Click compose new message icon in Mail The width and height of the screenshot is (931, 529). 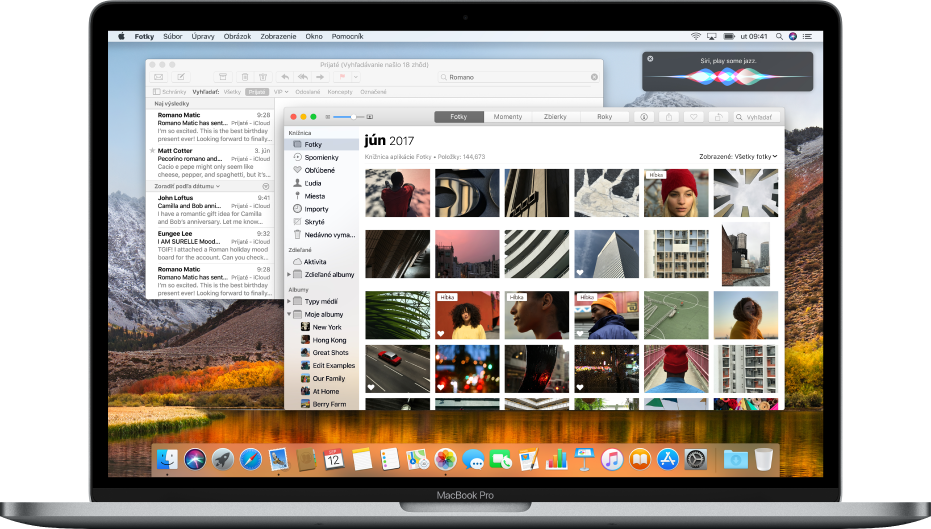181,77
